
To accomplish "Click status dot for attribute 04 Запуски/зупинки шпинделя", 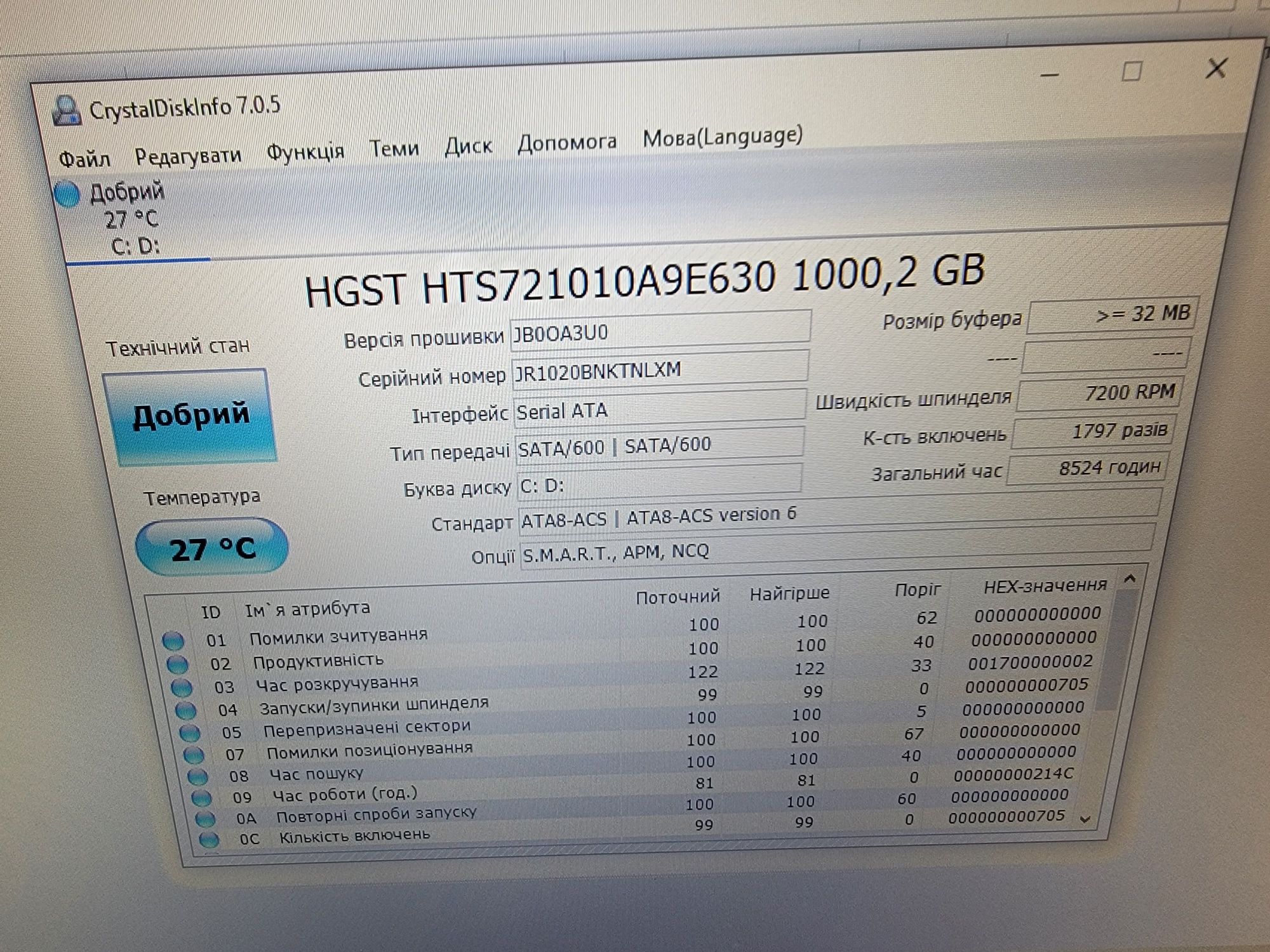I will [x=185, y=710].
